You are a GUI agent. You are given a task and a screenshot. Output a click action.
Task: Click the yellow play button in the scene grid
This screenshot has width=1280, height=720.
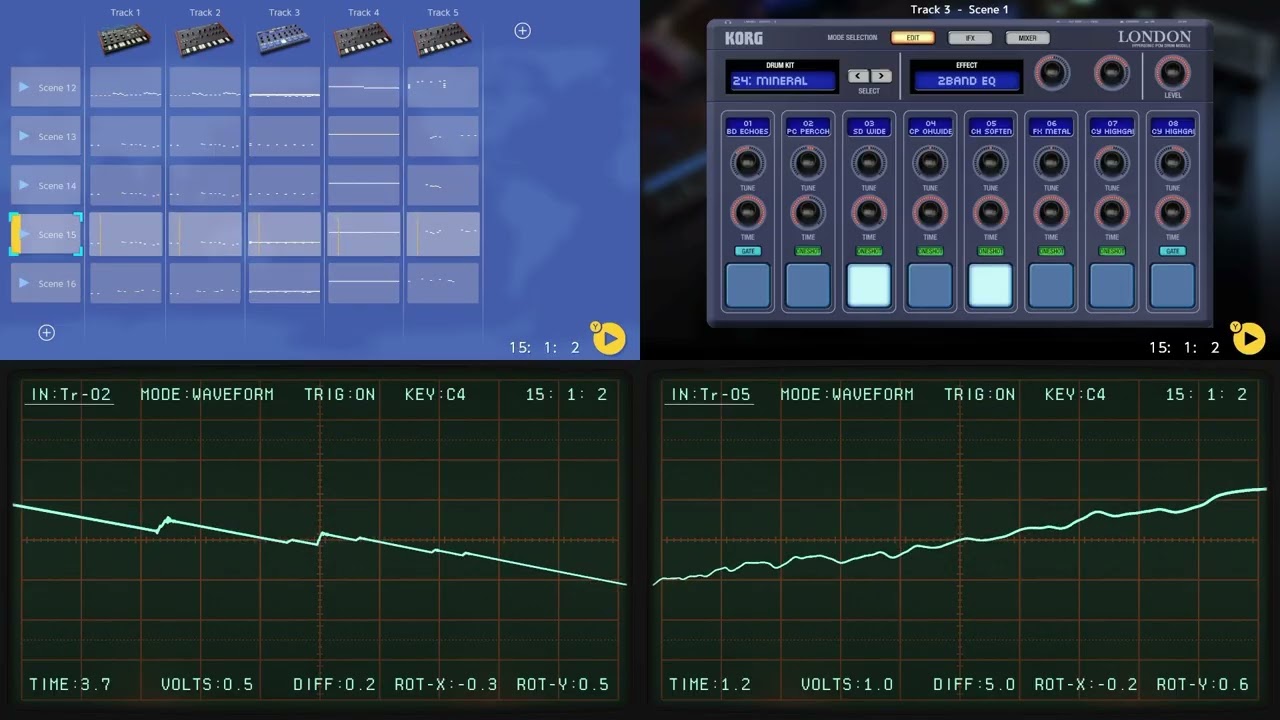[x=609, y=339]
